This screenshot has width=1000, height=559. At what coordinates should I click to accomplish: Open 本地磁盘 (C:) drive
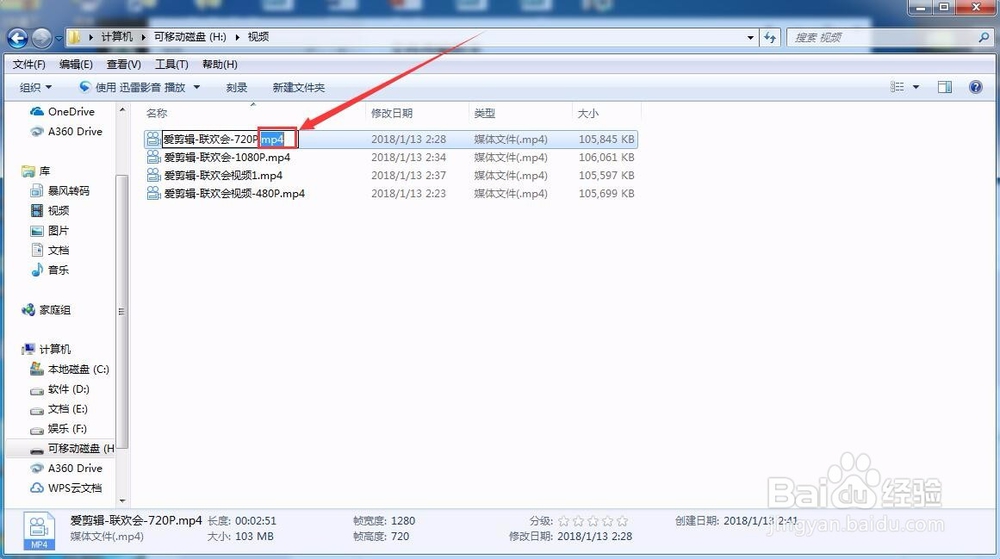pos(70,369)
